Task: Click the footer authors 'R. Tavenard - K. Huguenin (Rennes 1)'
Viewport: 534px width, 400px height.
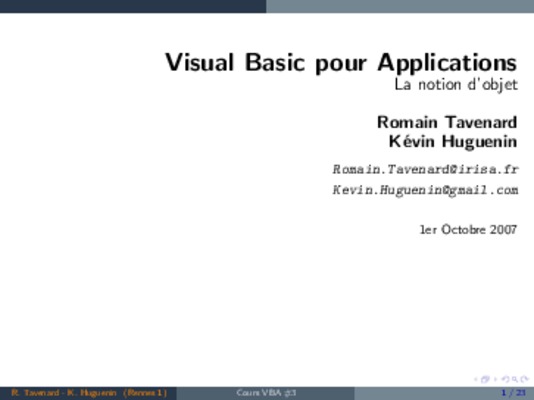Action: point(89,393)
